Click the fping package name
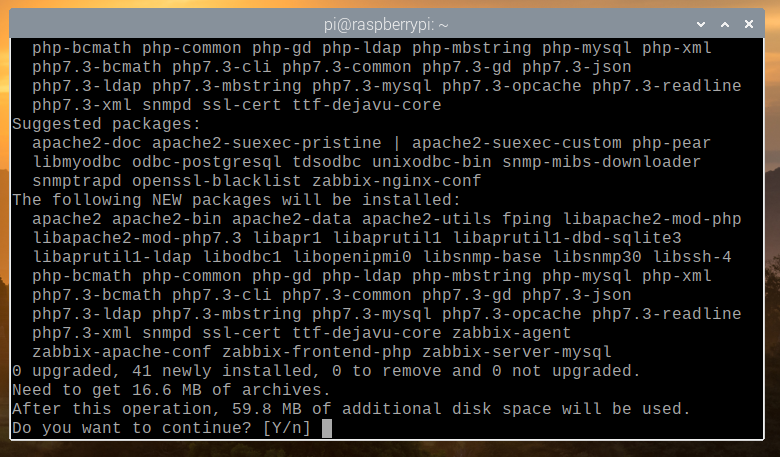 pos(525,219)
